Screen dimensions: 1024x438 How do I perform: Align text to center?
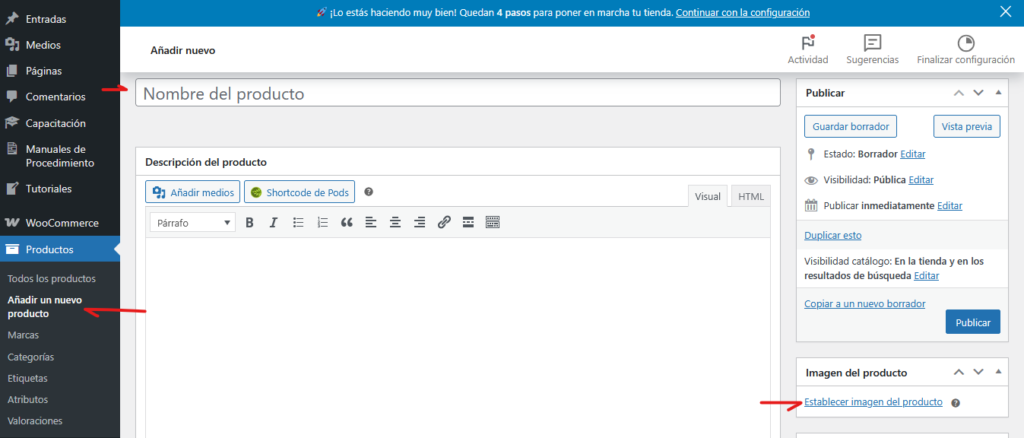[x=395, y=222]
